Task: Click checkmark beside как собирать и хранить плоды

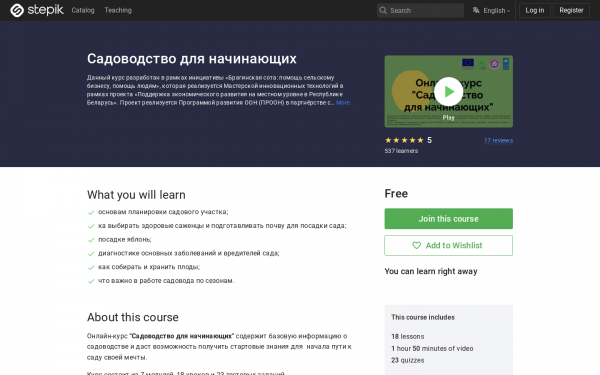Action: coord(91,267)
